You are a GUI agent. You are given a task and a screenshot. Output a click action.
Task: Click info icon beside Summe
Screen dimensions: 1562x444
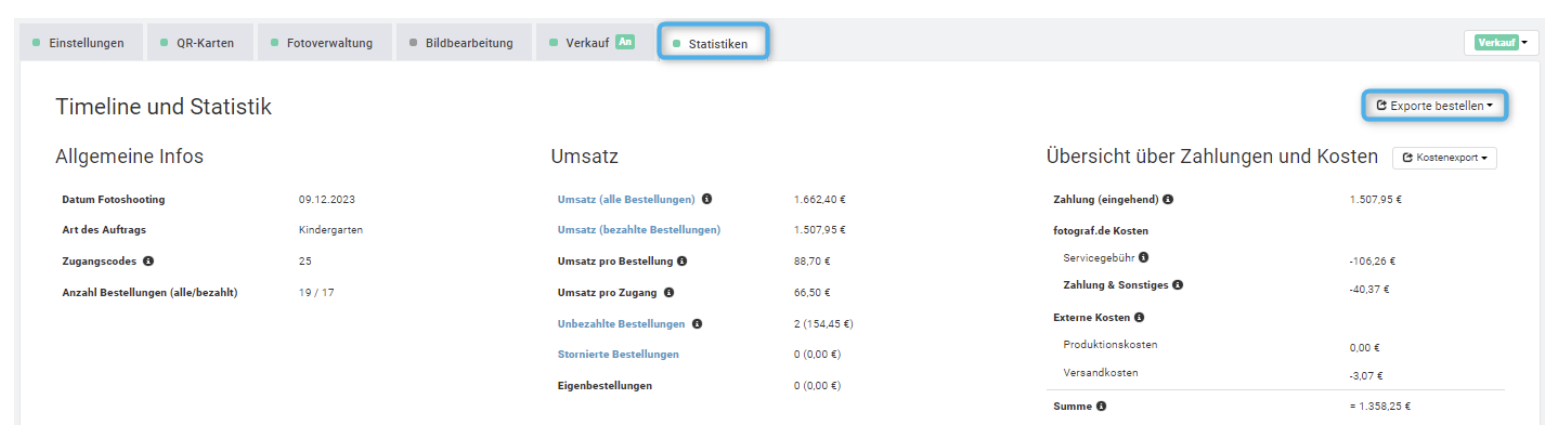(1101, 406)
